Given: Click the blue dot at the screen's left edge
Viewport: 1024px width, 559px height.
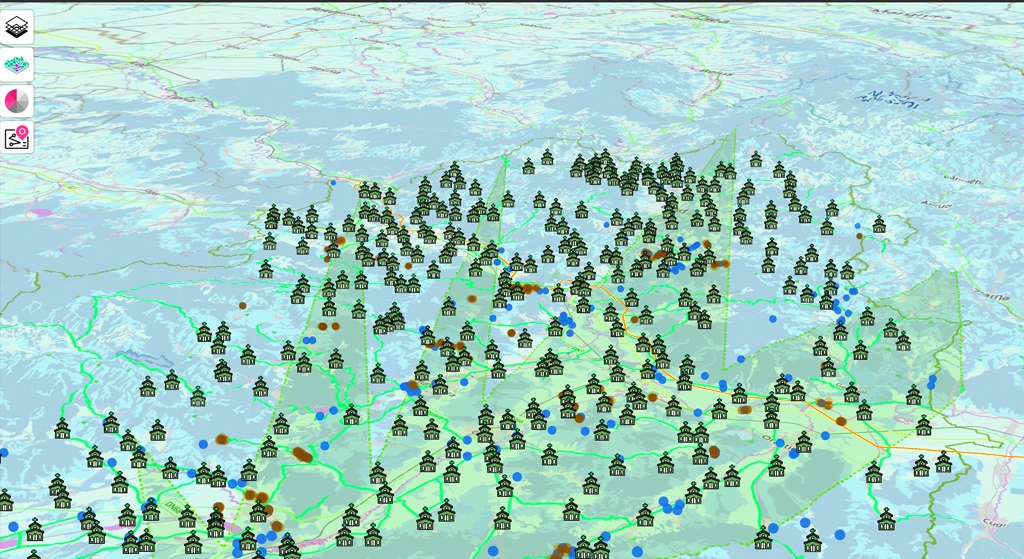Looking at the screenshot, I should 3,453.
